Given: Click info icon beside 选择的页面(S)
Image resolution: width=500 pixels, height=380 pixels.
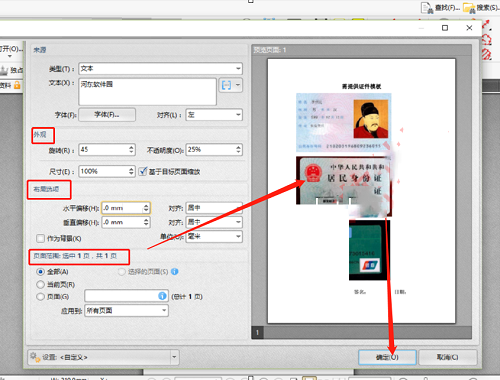Looking at the screenshot, I should point(175,272).
